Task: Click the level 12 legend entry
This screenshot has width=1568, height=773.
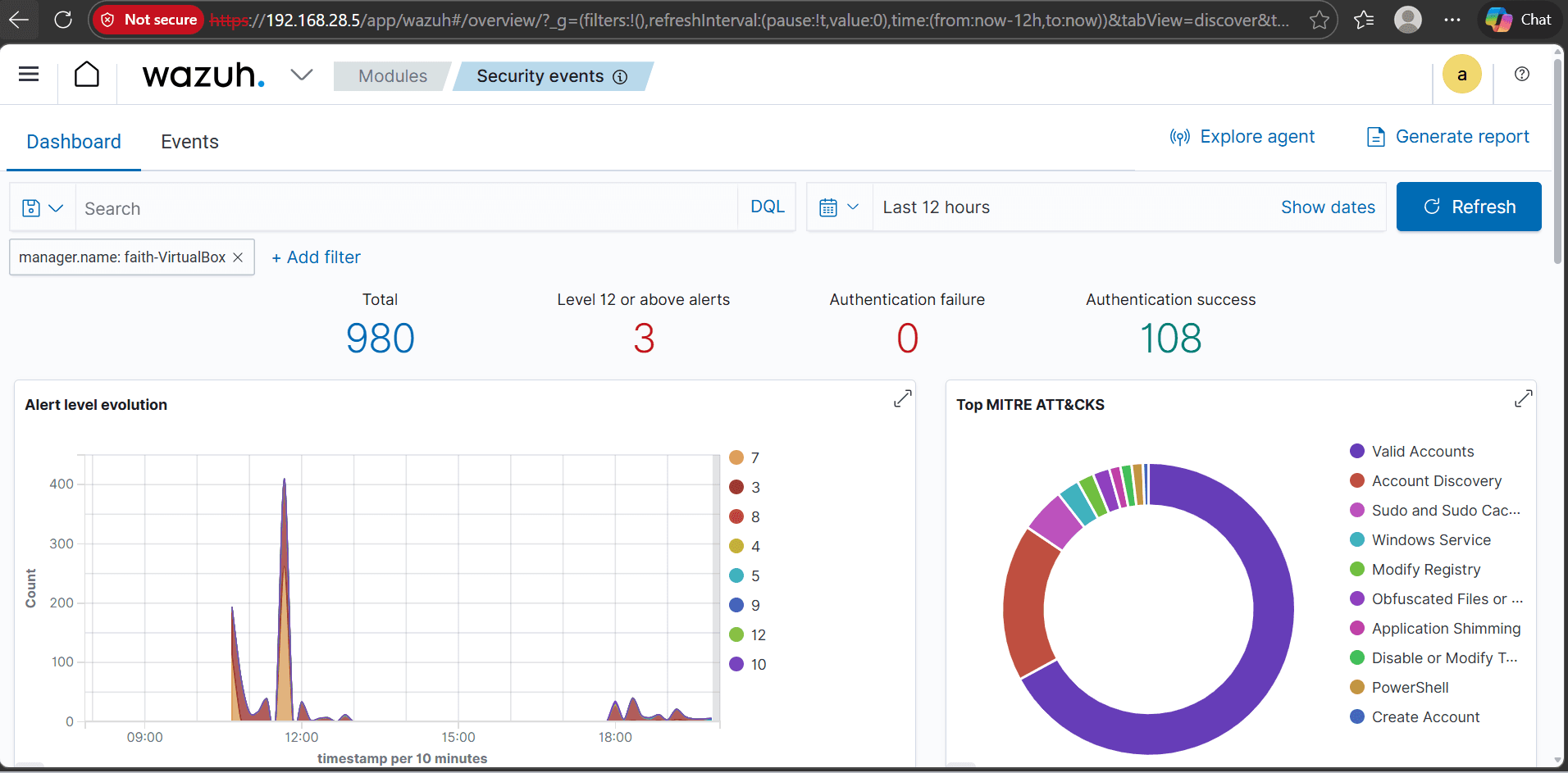Action: [x=748, y=634]
